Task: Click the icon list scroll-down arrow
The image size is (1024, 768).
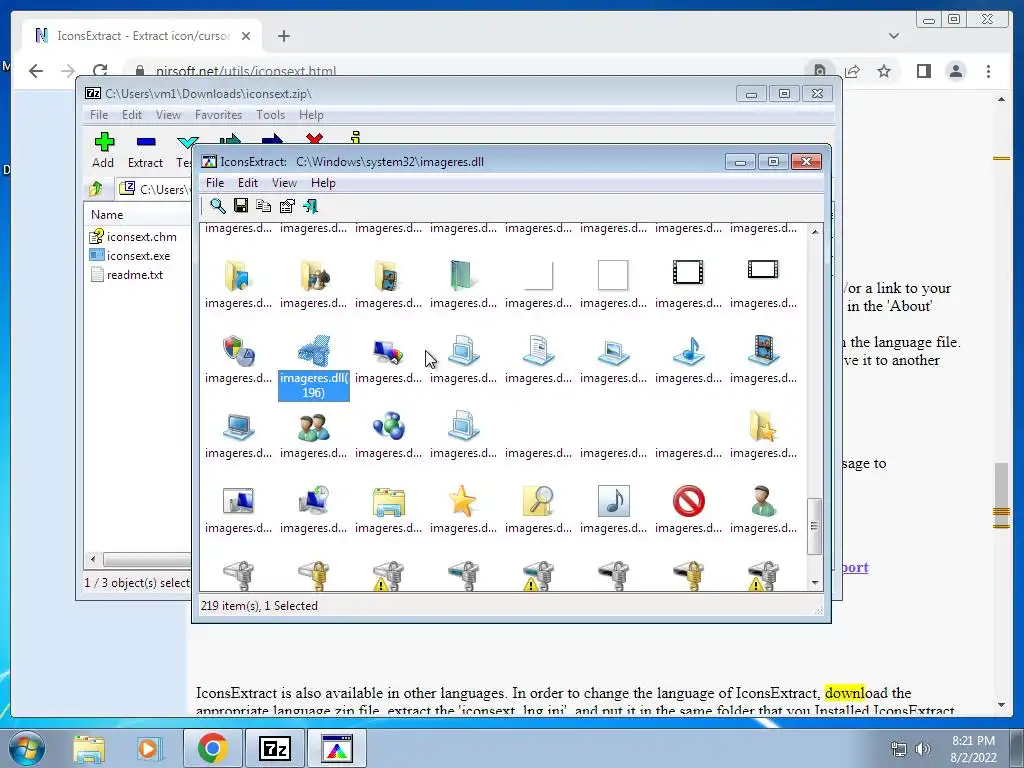Action: (x=814, y=583)
